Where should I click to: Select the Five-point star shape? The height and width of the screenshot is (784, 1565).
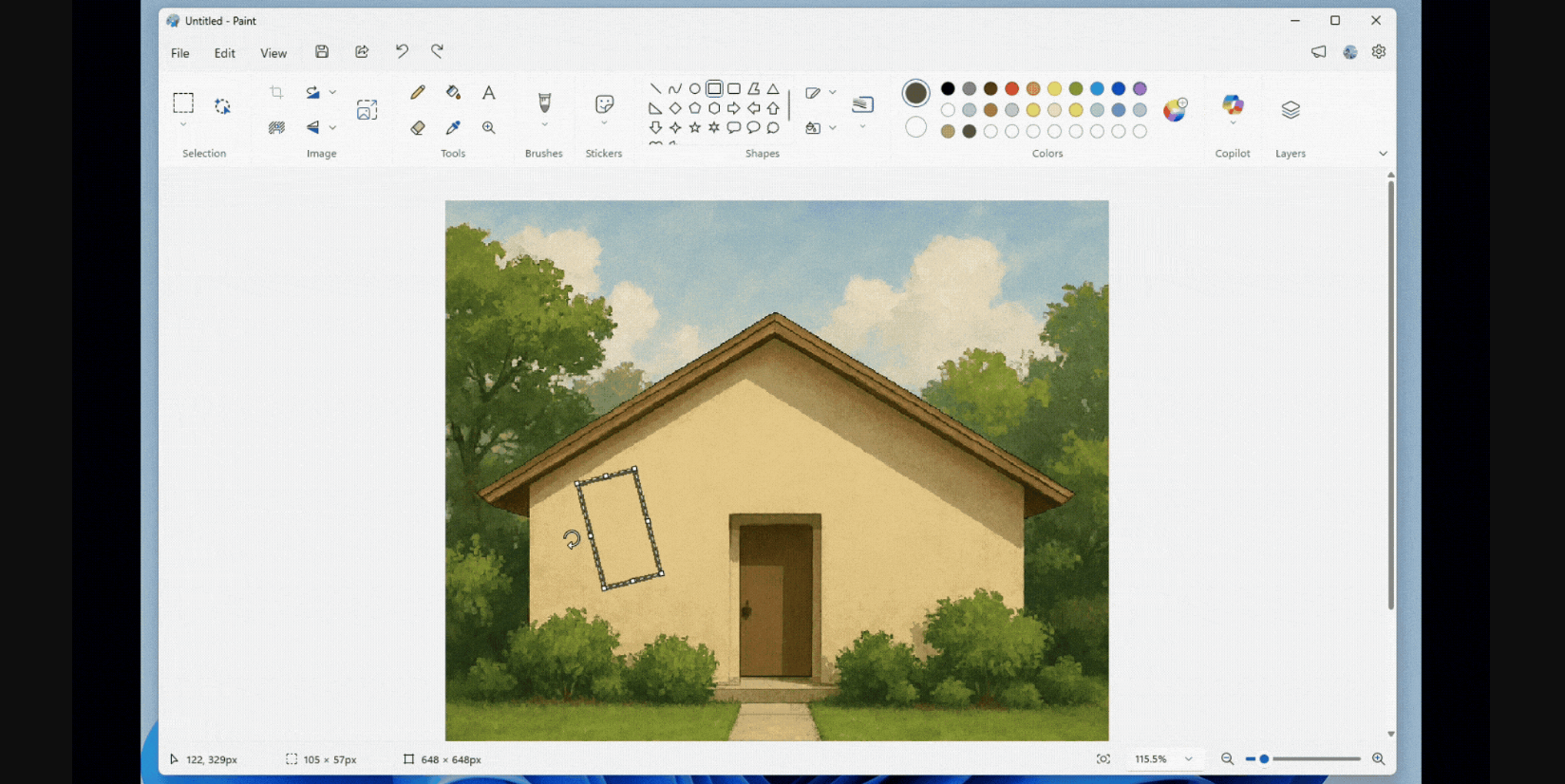tap(695, 127)
